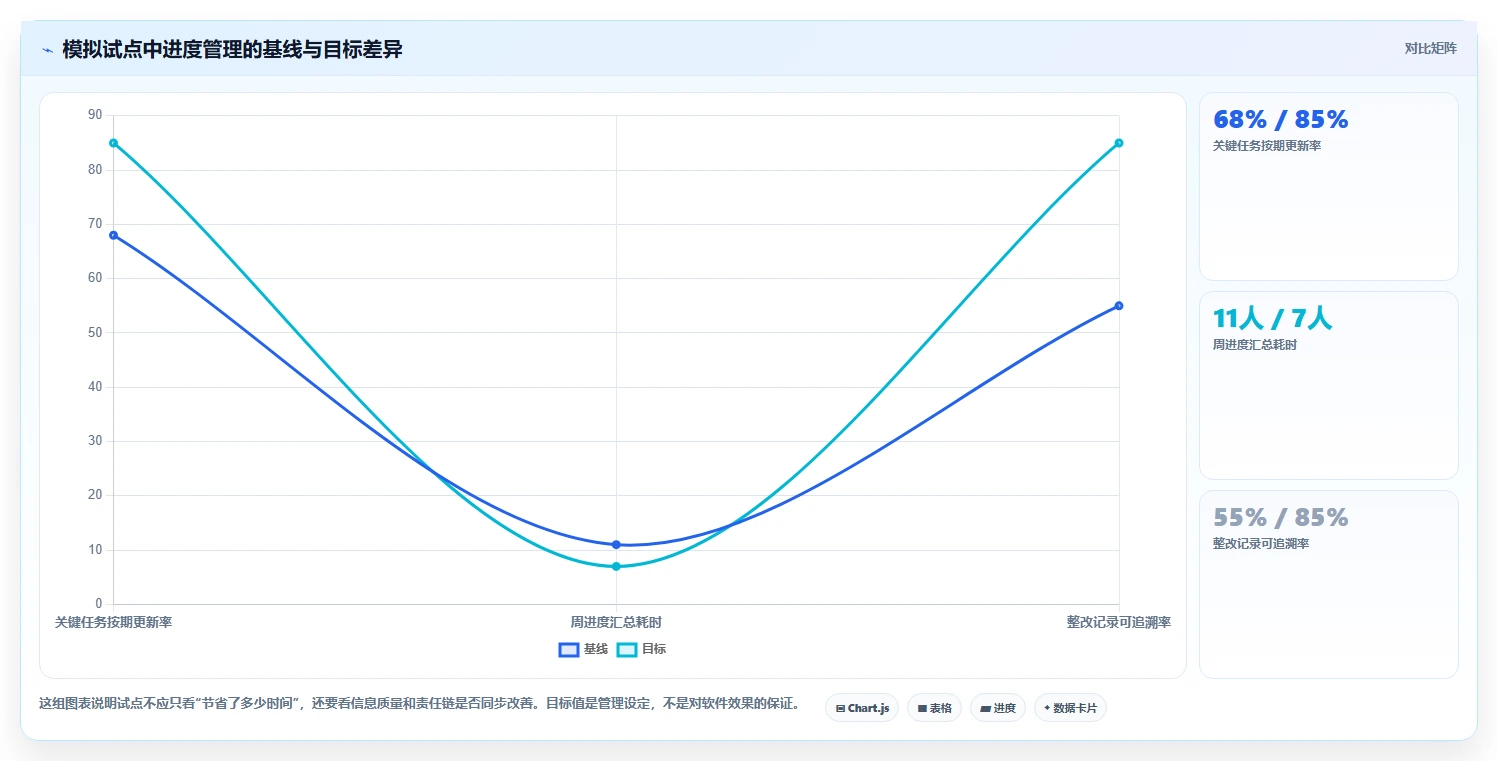Click the card title 模拟试点中进度管理的基线与目标差异
The height and width of the screenshot is (761, 1498).
coord(232,50)
